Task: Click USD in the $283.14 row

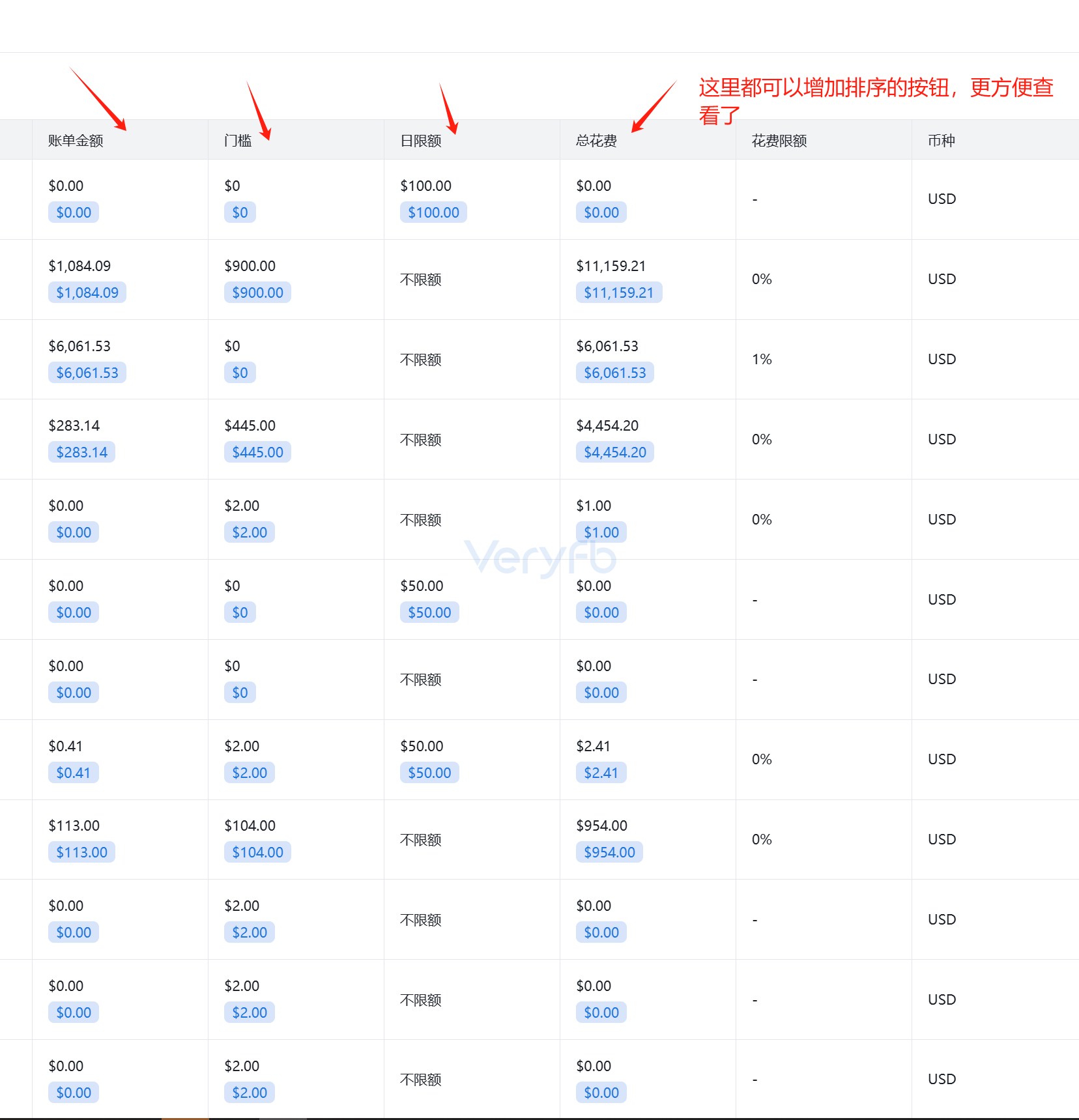Action: coord(942,439)
